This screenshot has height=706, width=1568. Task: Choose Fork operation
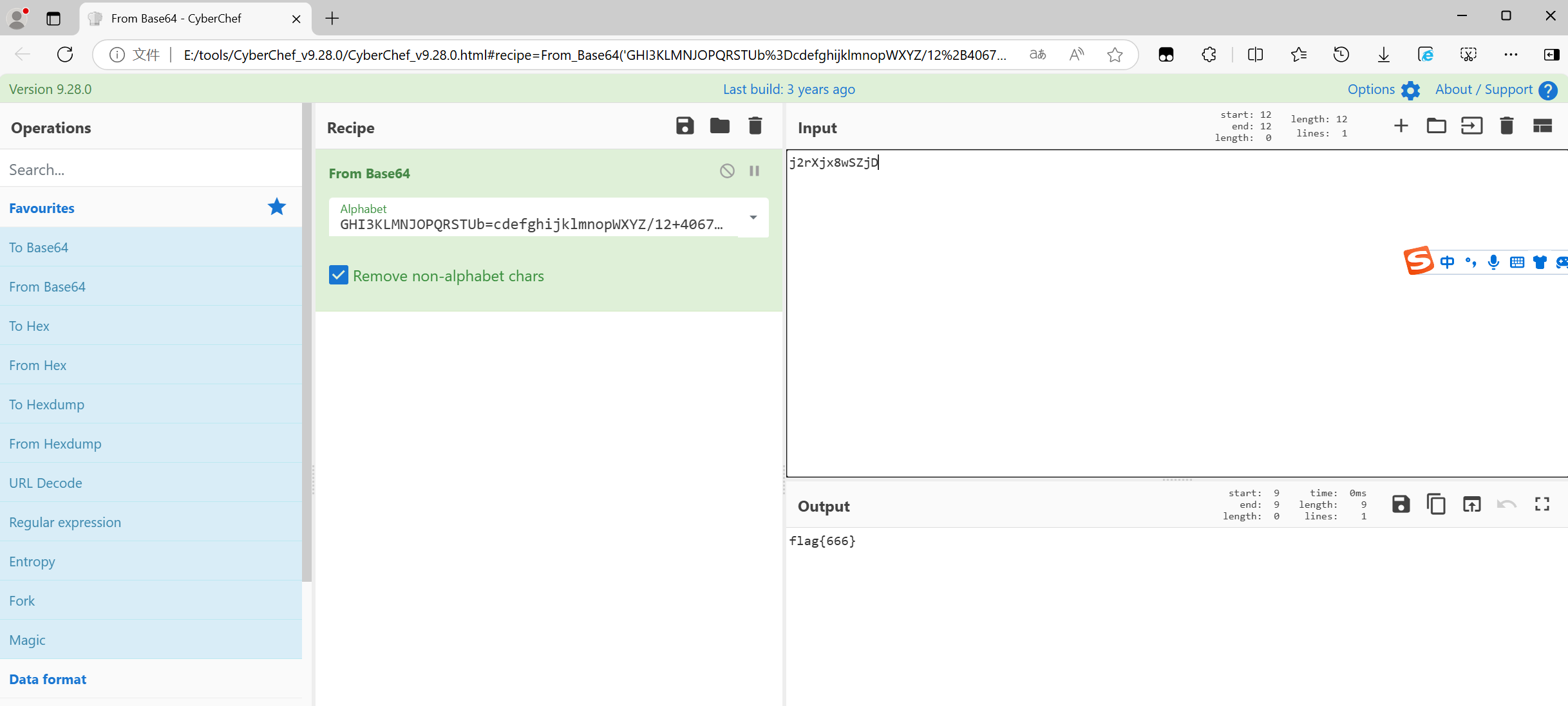[x=151, y=600]
